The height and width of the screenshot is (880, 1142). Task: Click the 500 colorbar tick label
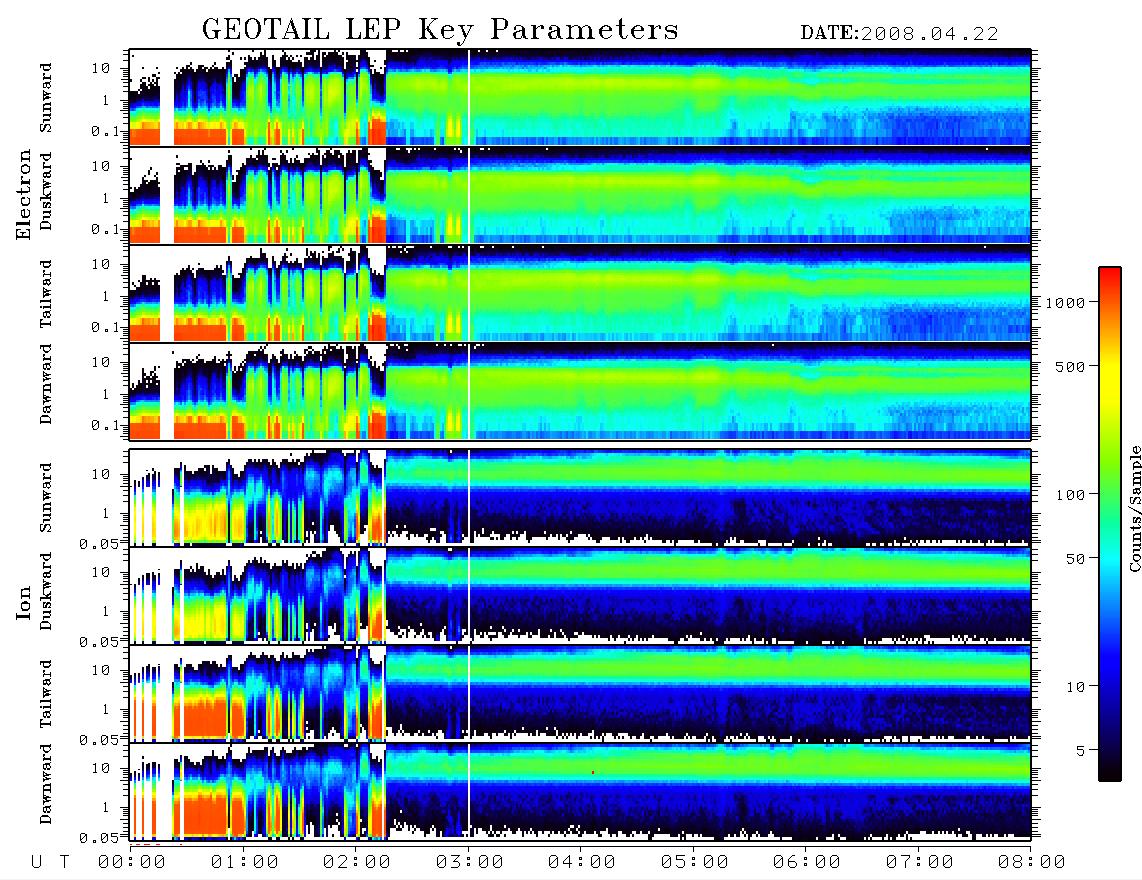pyautogui.click(x=1070, y=366)
